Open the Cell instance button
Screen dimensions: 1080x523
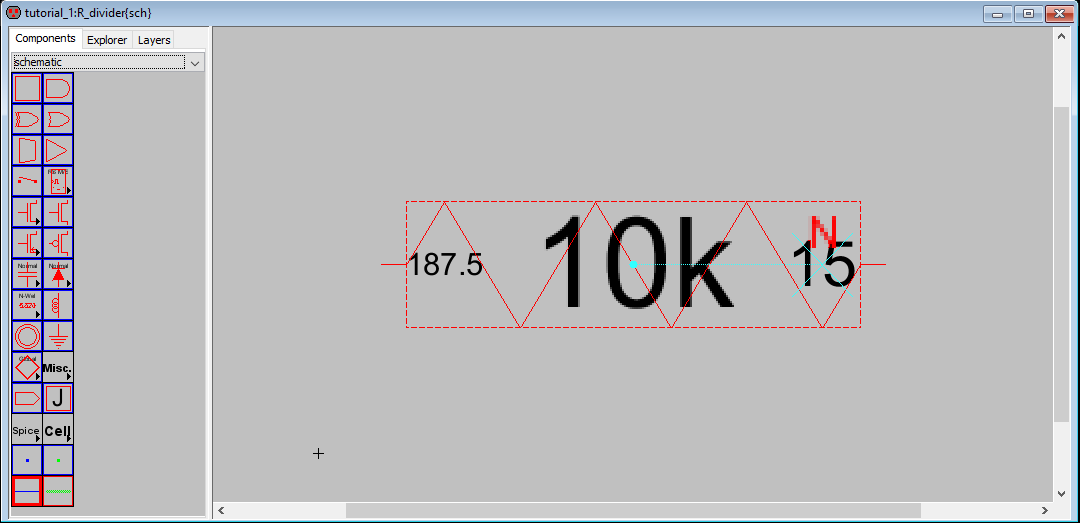click(x=58, y=430)
